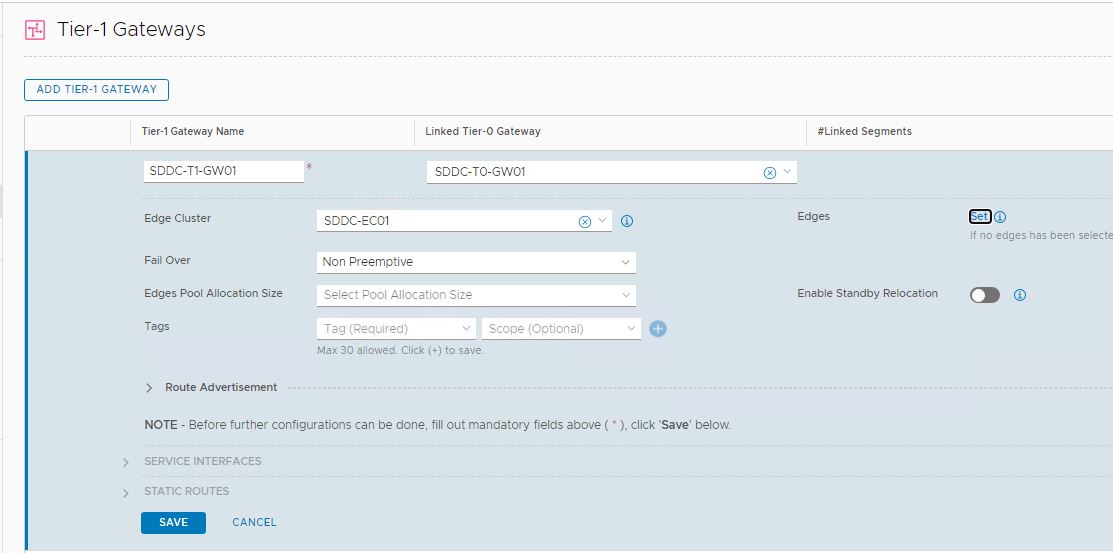Click the Save button
The image size is (1113, 553).
pos(173,522)
